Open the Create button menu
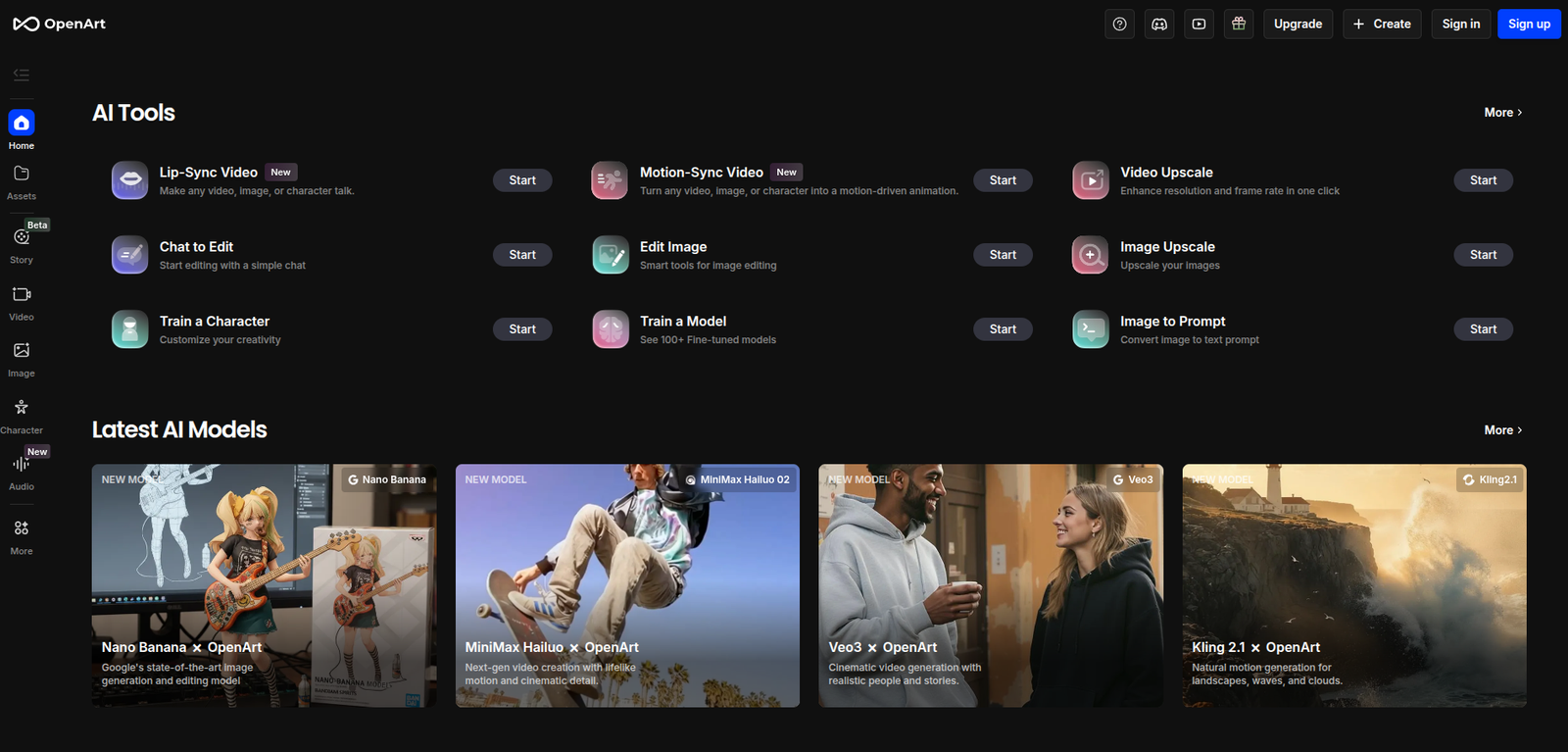Screen dimensions: 1568x752 point(1382,24)
